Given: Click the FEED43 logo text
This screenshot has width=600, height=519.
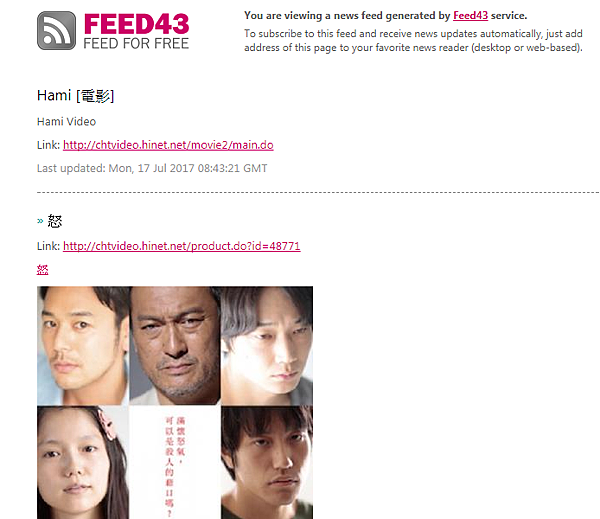Looking at the screenshot, I should (136, 24).
